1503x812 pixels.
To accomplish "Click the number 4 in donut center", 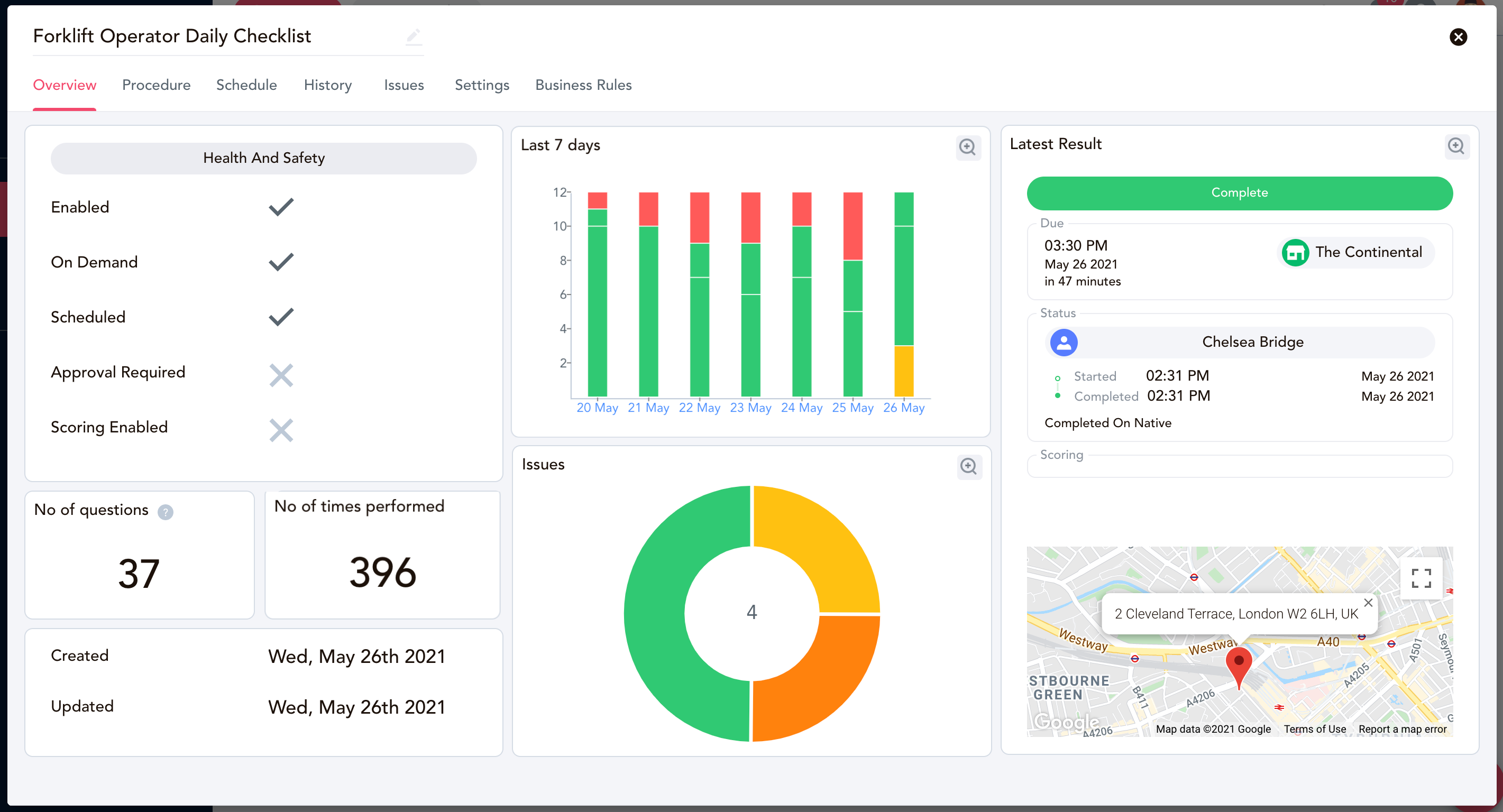I will point(751,612).
